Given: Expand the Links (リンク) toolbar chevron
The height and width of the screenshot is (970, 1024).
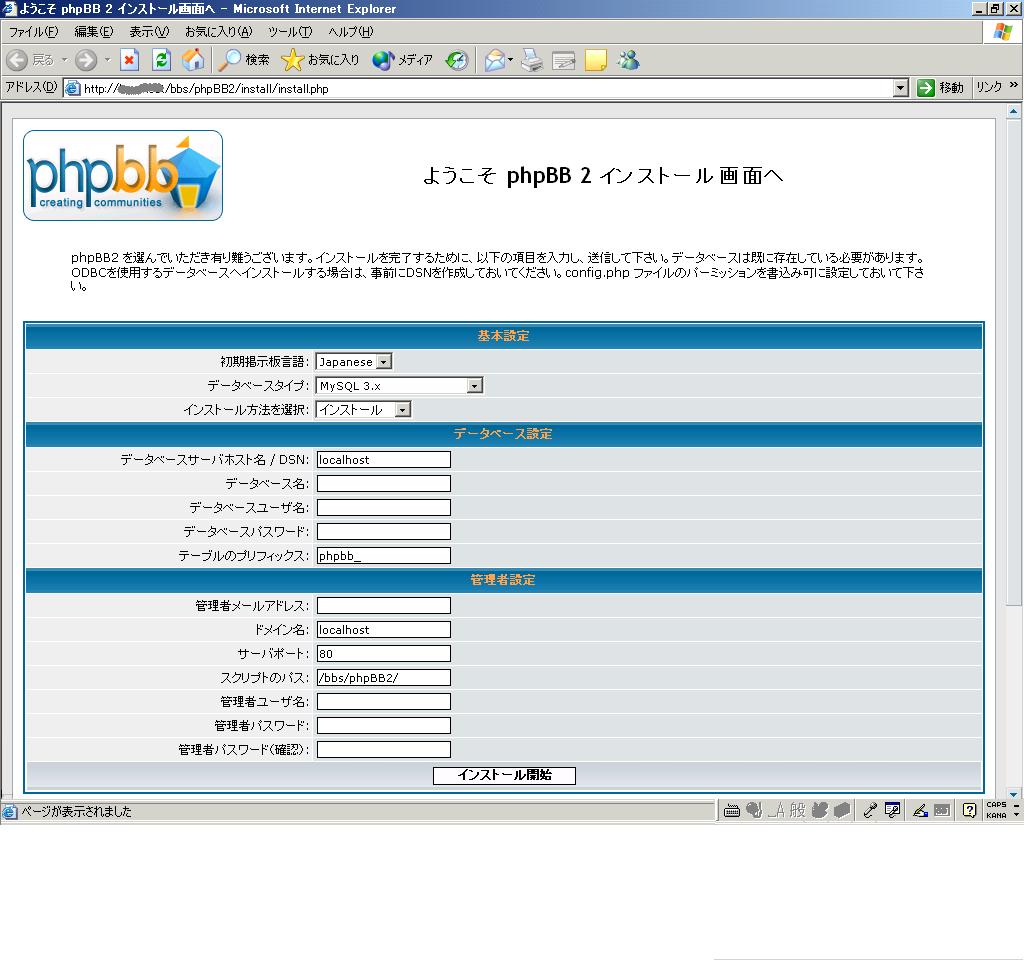Looking at the screenshot, I should click(1014, 85).
